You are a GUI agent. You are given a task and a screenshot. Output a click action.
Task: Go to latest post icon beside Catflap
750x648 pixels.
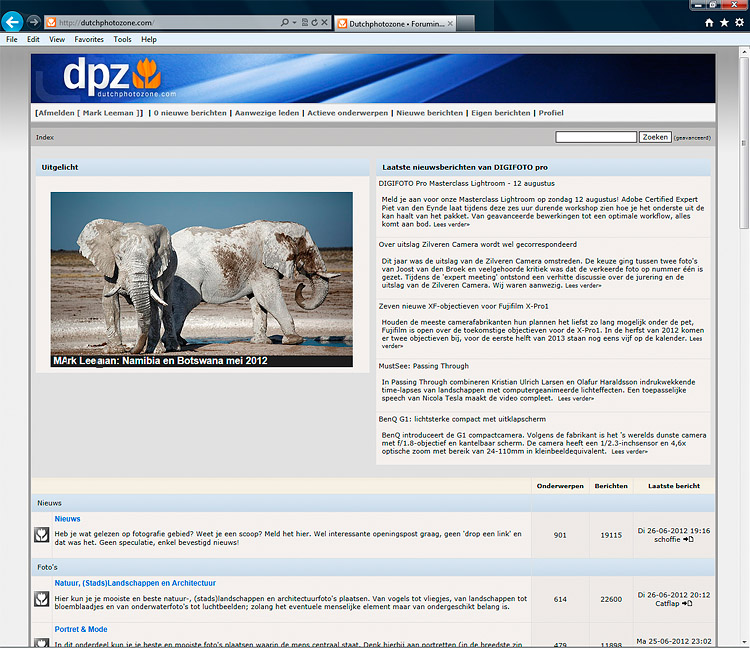(687, 604)
